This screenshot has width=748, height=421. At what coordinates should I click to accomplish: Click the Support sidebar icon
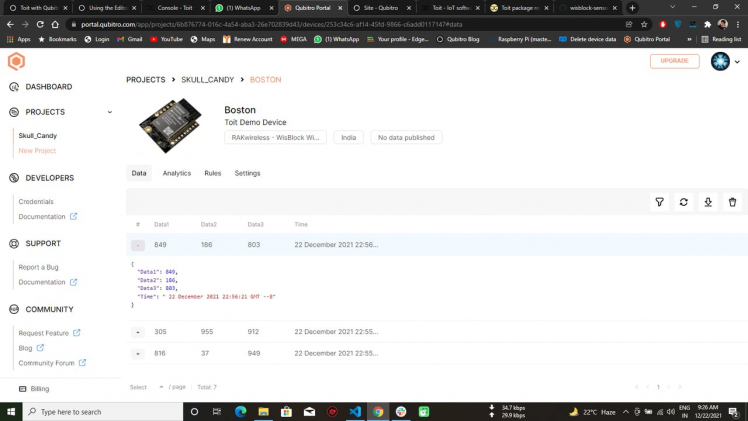(14, 244)
